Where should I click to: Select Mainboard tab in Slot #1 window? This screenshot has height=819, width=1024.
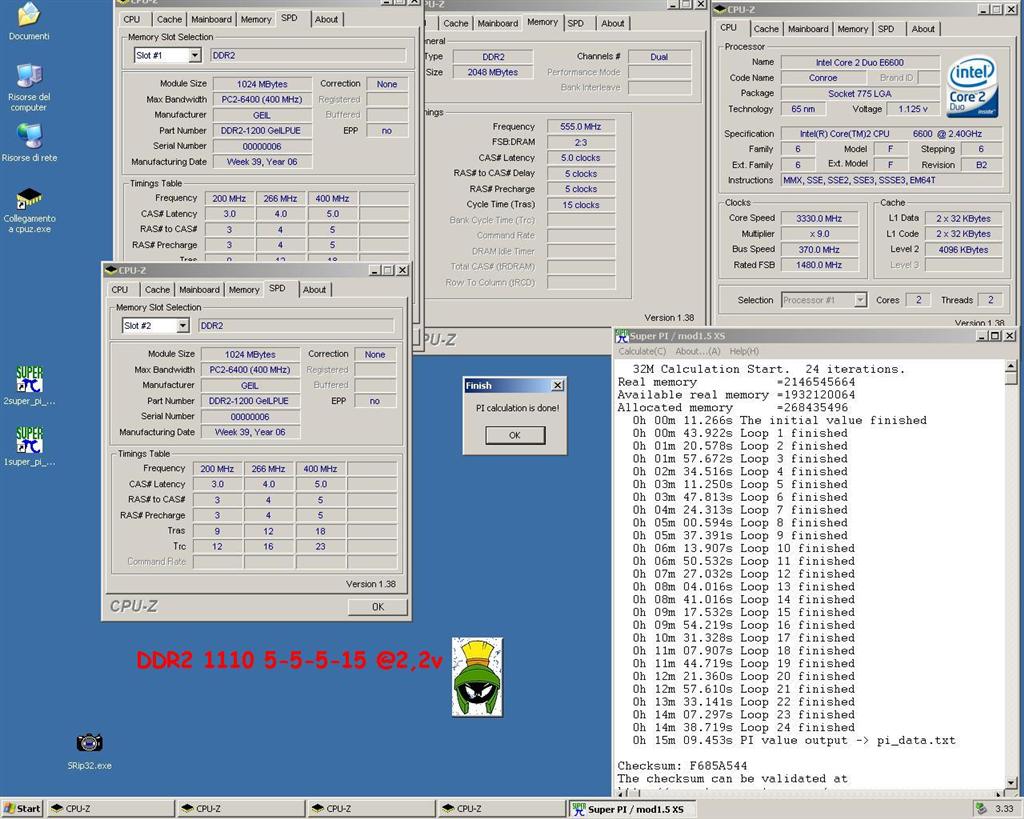click(x=211, y=20)
